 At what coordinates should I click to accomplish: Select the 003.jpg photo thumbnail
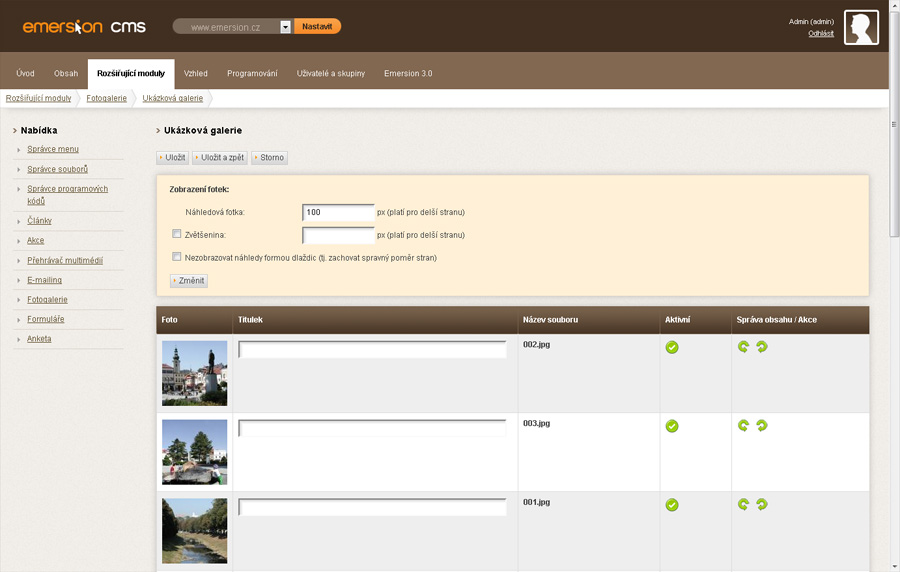[x=195, y=452]
